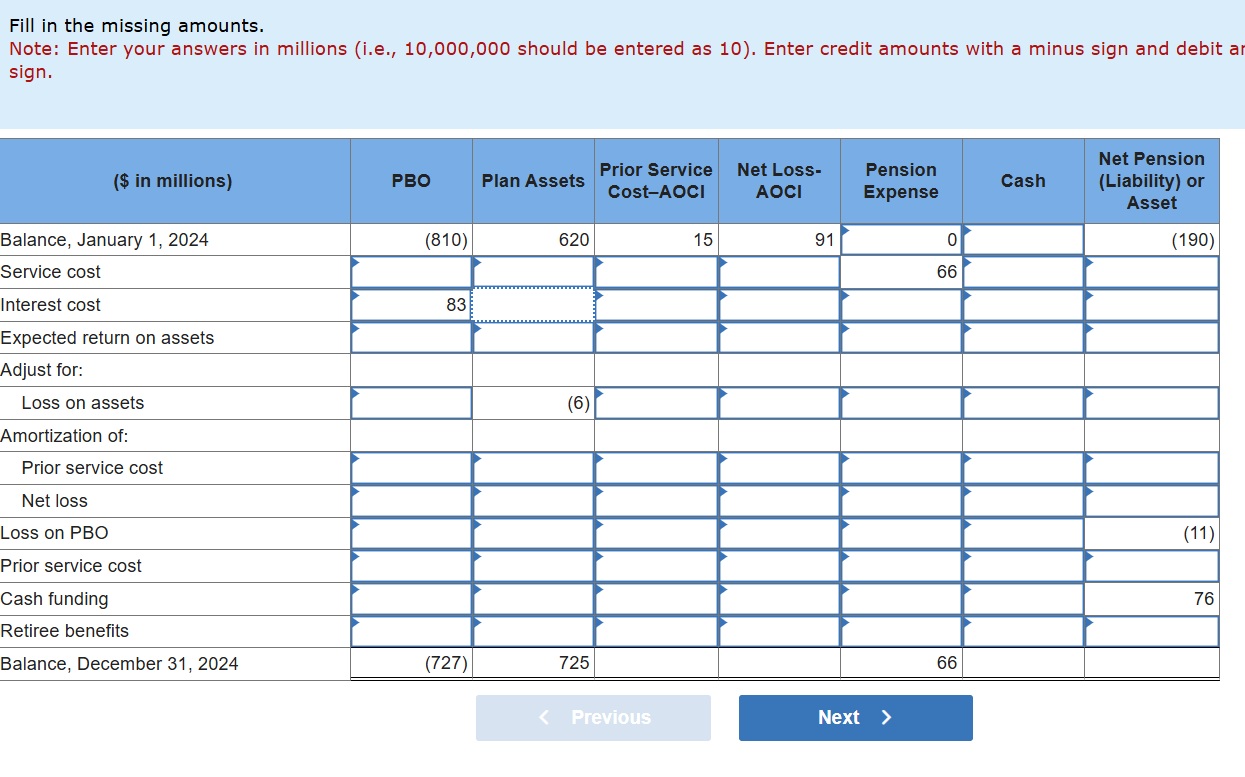Screen dimensions: 1245x777
Task: Click the Net Pension Liability cell showing (190)
Action: tap(1150, 239)
